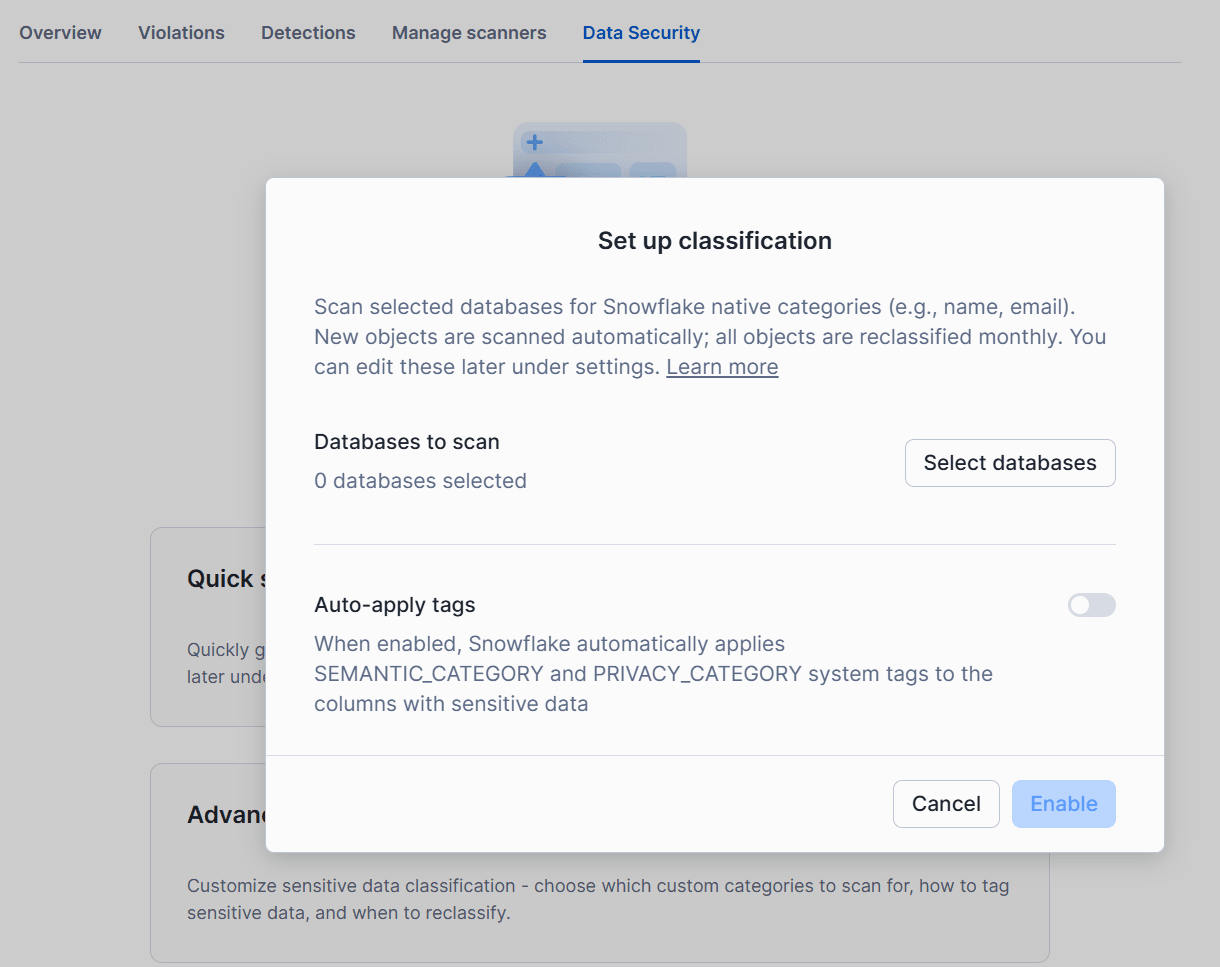Click the Enable button
This screenshot has height=967, width=1220.
coord(1064,804)
